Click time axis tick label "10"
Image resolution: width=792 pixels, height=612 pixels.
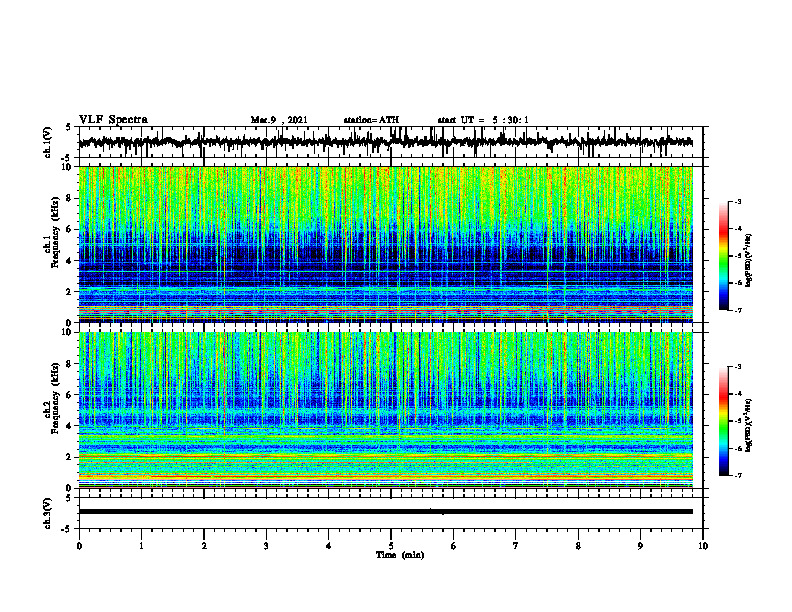click(703, 546)
